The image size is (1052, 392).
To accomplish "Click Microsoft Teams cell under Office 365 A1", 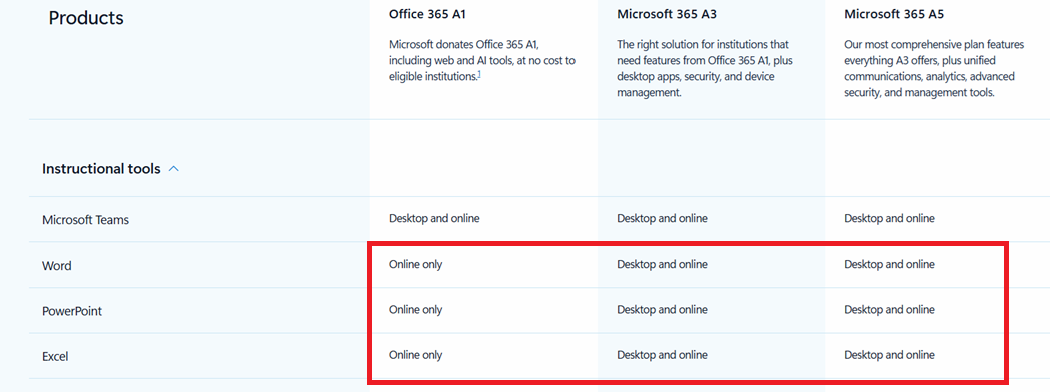I will 434,218.
